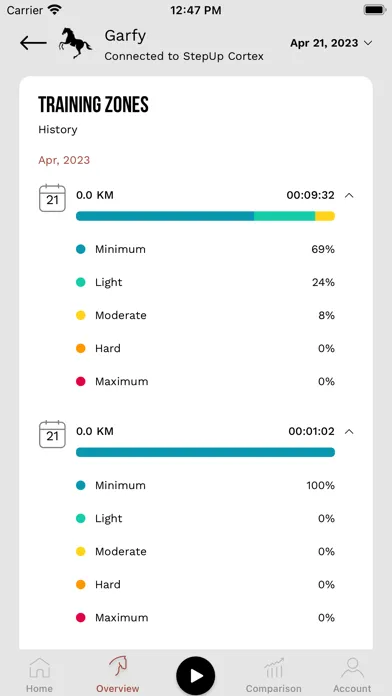This screenshot has width=392, height=696.
Task: Collapse the 00:01:02 session details
Action: pyautogui.click(x=349, y=431)
